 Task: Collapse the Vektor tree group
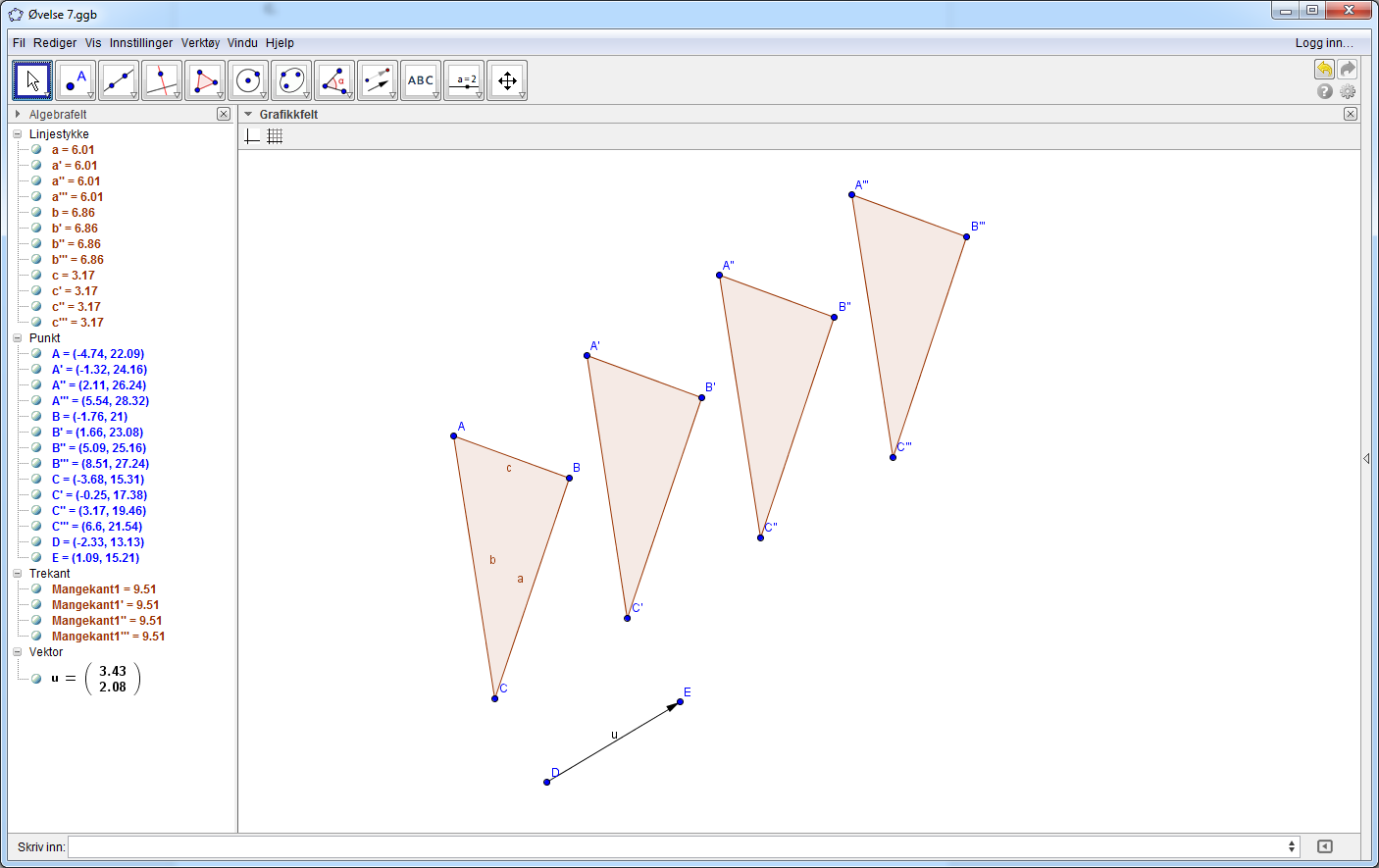point(17,652)
